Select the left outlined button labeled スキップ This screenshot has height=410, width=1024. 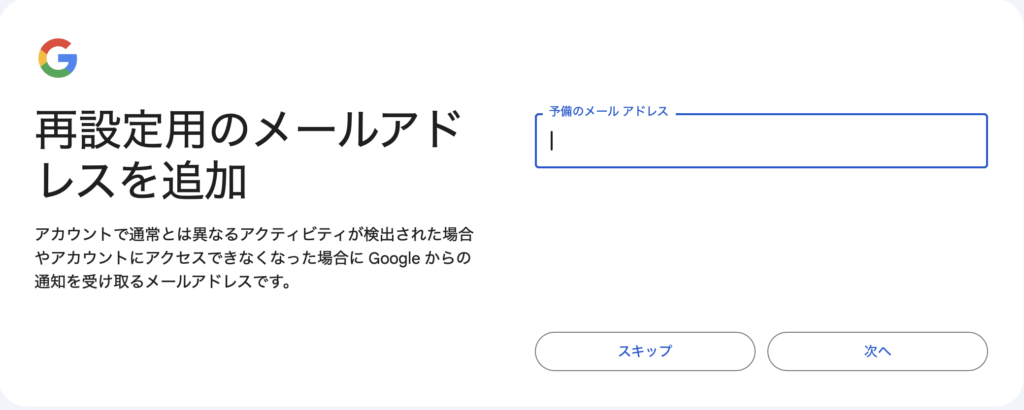click(645, 351)
